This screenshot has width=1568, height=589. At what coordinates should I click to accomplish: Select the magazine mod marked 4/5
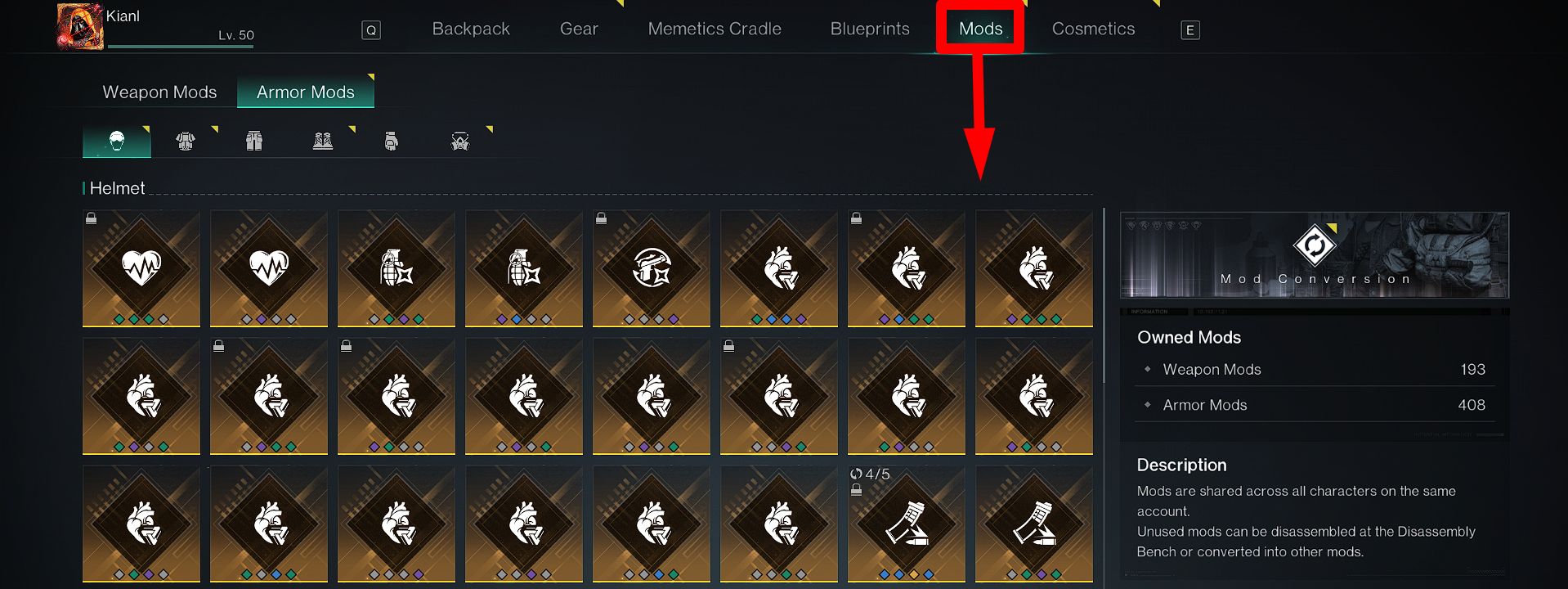point(907,524)
